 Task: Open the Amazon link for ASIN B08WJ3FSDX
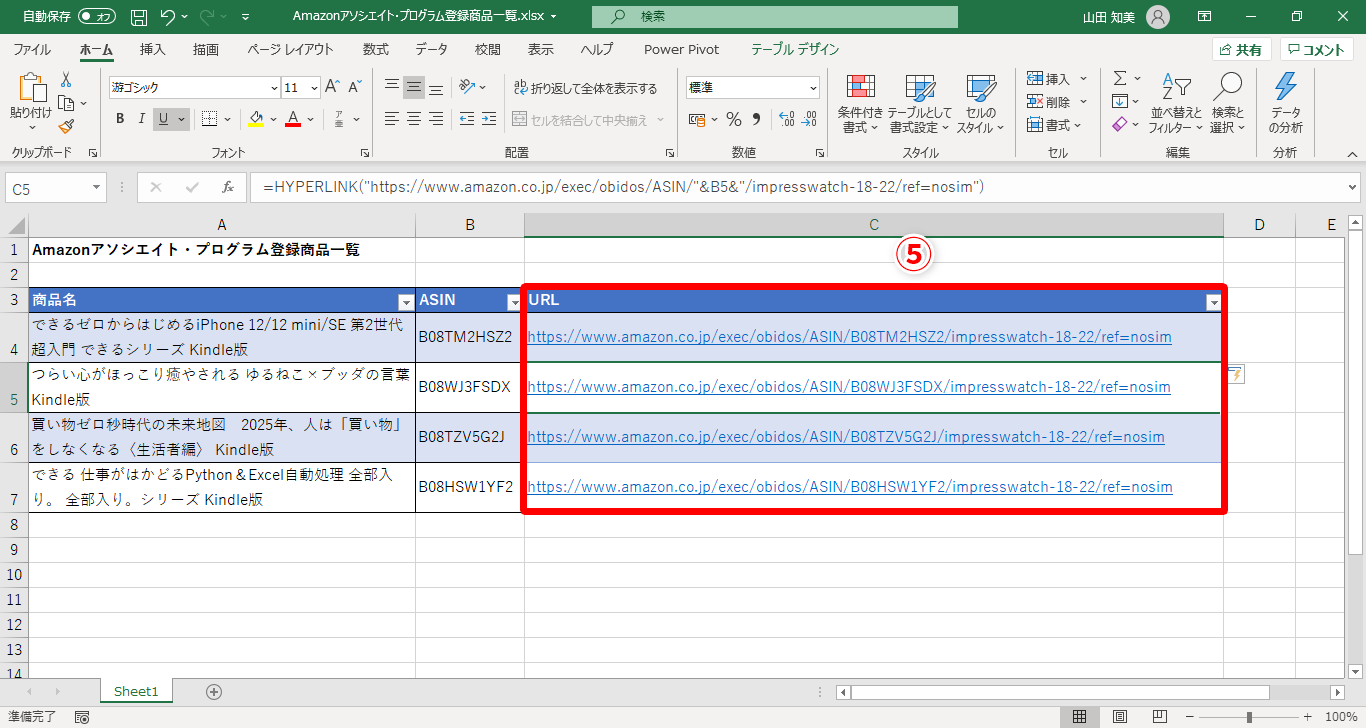(848, 387)
